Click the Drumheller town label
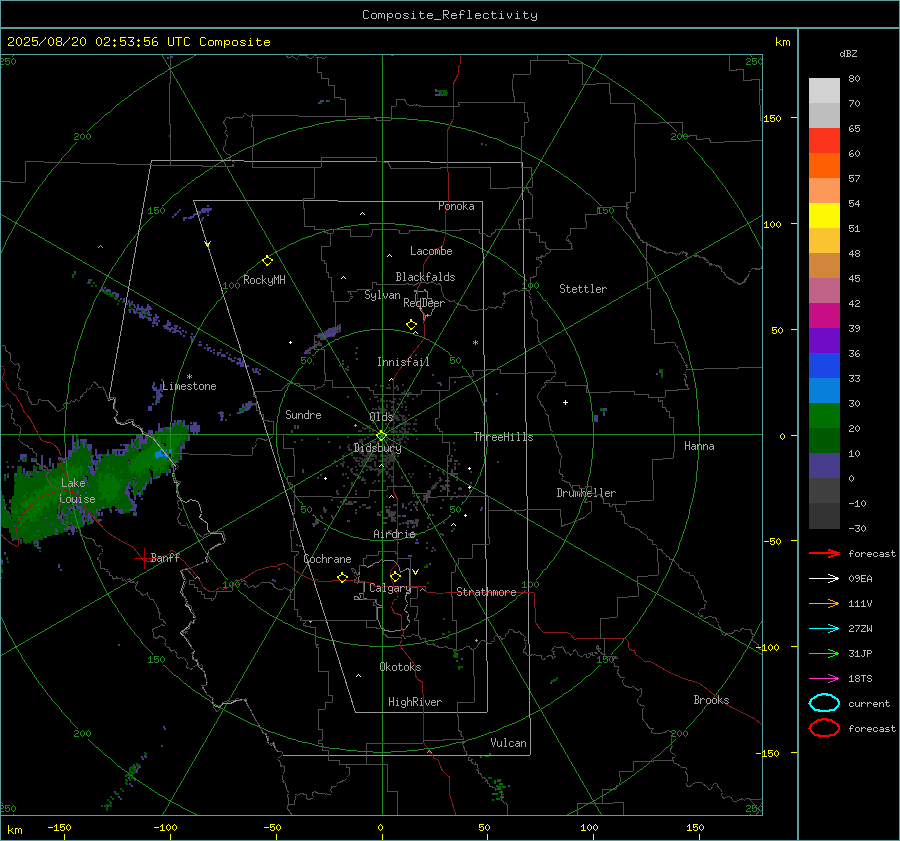Image resolution: width=900 pixels, height=841 pixels. 586,493
